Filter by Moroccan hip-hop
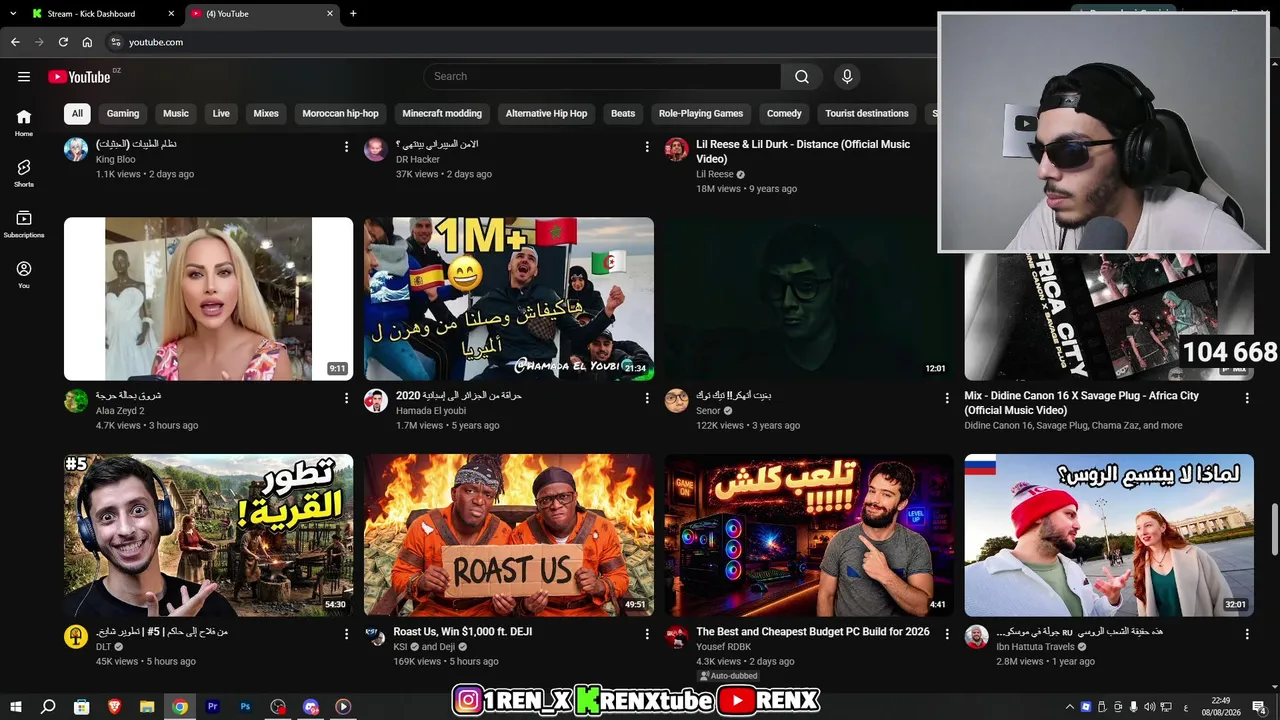Image resolution: width=1280 pixels, height=720 pixels. (x=341, y=113)
